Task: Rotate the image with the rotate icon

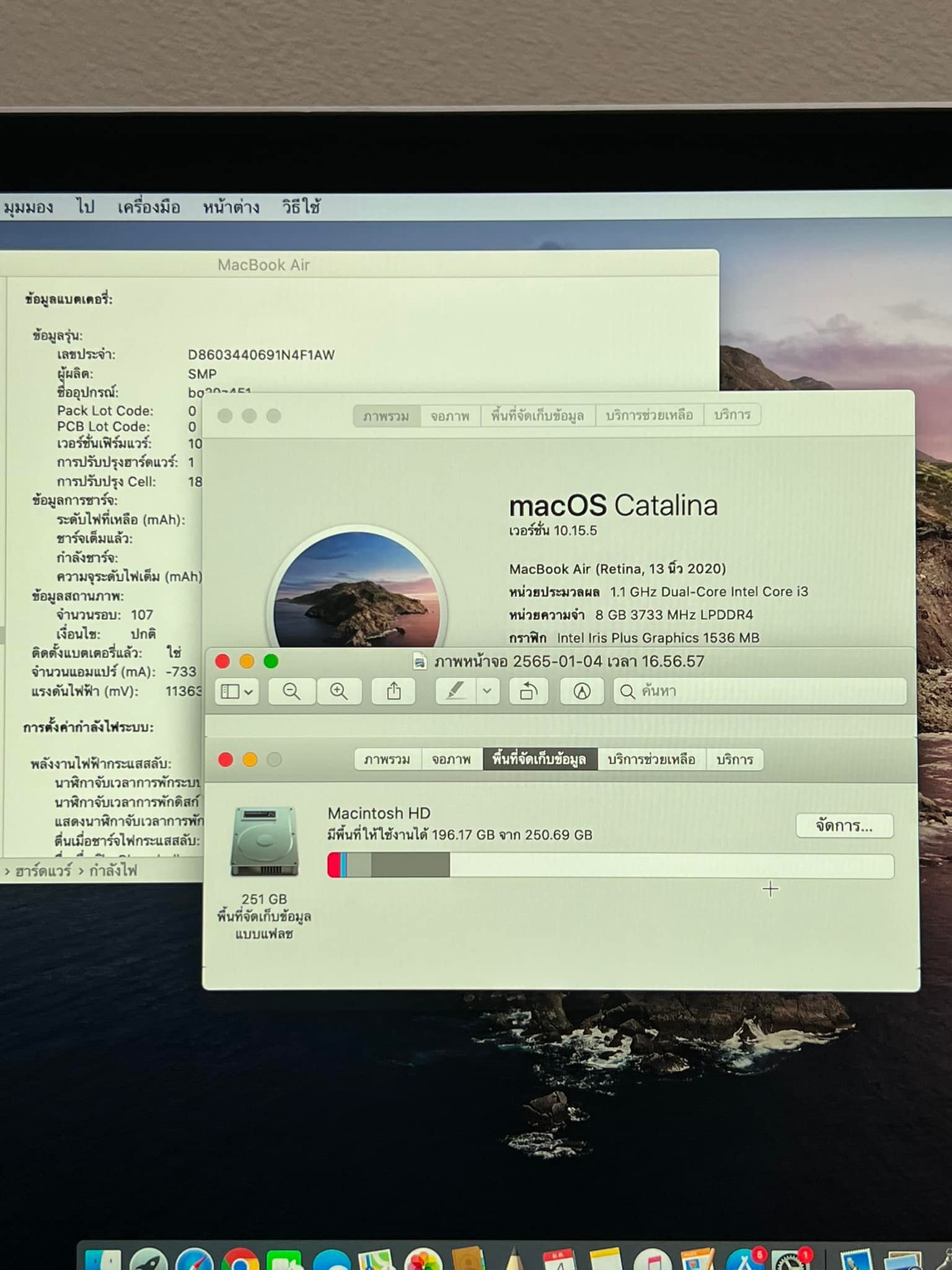Action: point(528,691)
